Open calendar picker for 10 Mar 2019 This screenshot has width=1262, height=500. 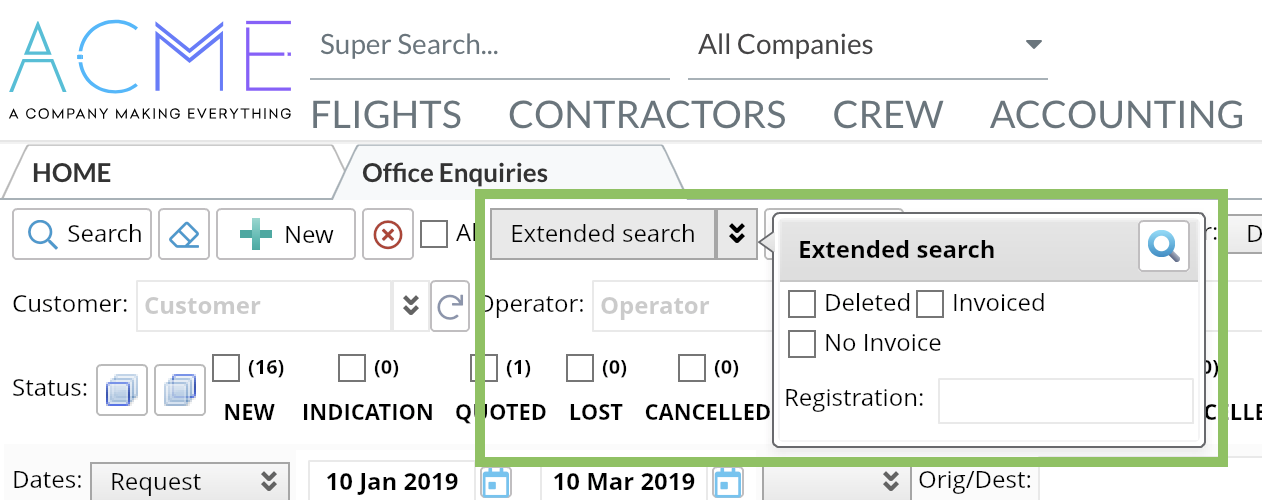[x=729, y=482]
